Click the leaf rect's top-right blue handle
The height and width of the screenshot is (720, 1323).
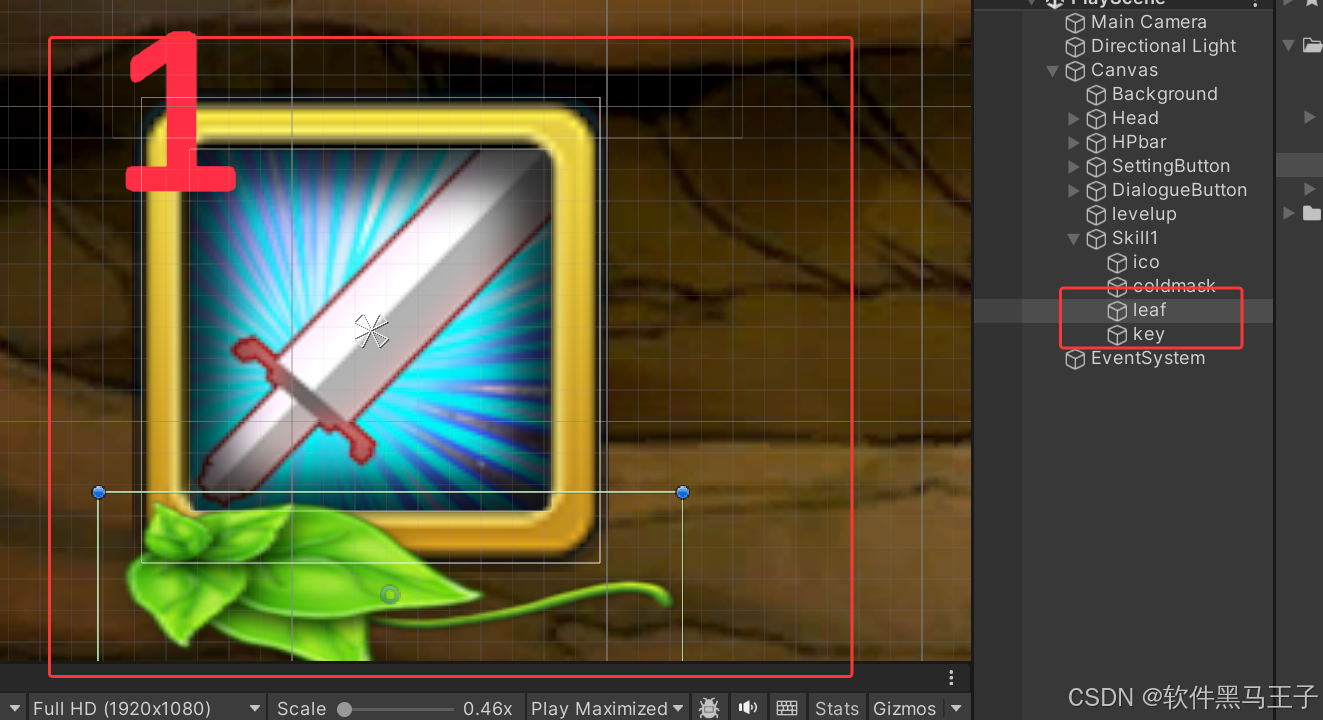[x=682, y=492]
